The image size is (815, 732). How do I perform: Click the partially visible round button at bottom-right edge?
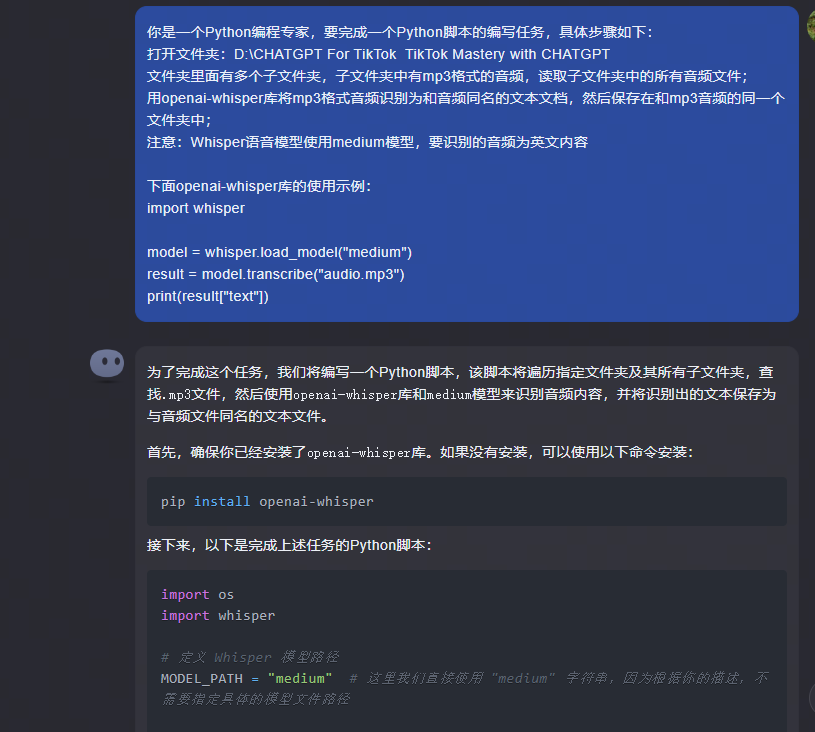tap(812, 698)
